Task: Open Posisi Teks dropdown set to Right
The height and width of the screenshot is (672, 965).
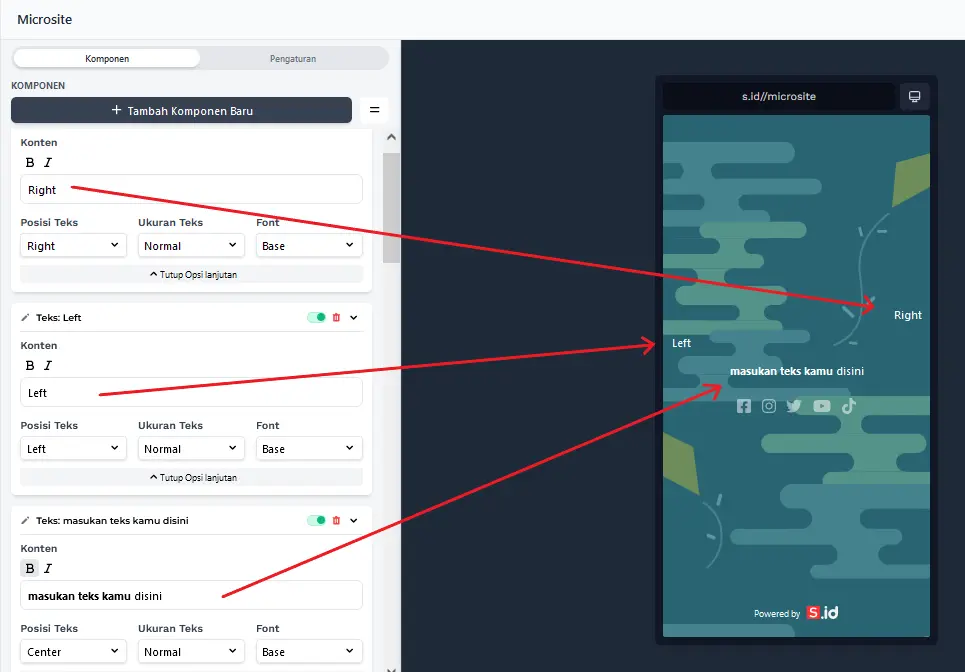Action: click(74, 246)
